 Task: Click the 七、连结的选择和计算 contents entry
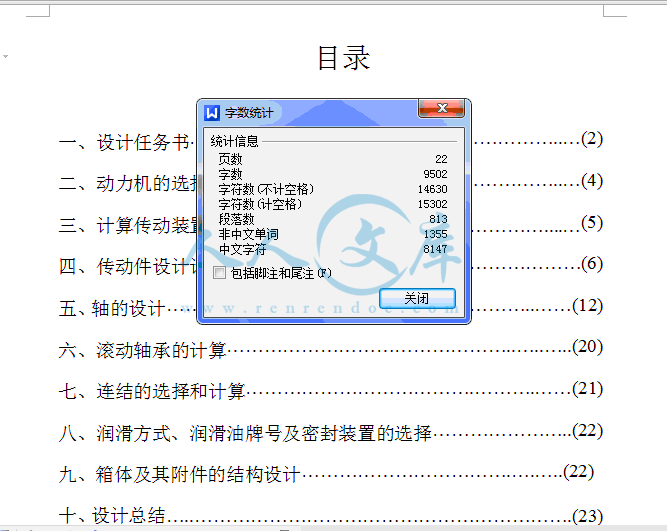point(151,391)
